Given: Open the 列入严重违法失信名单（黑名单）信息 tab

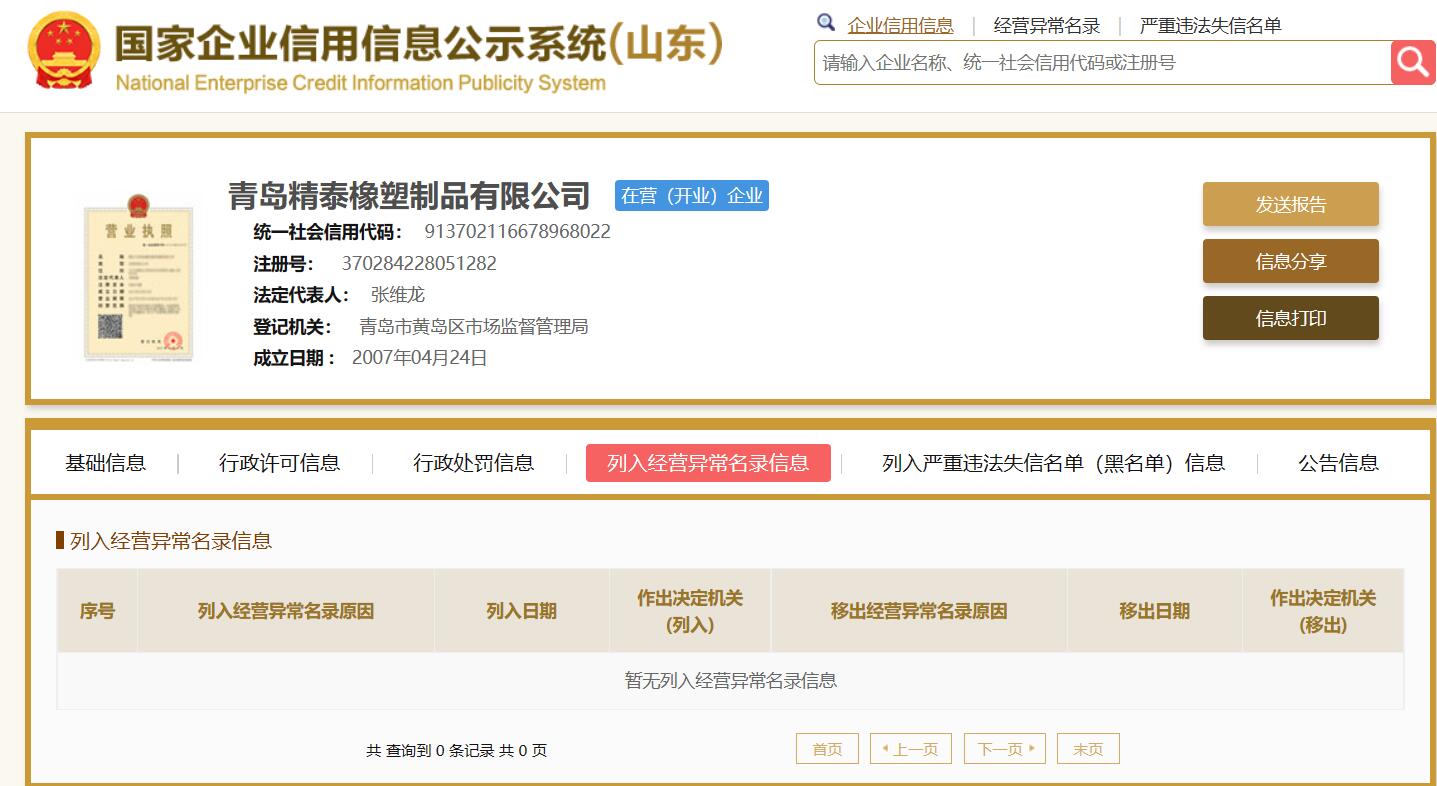Looking at the screenshot, I should pos(1053,463).
